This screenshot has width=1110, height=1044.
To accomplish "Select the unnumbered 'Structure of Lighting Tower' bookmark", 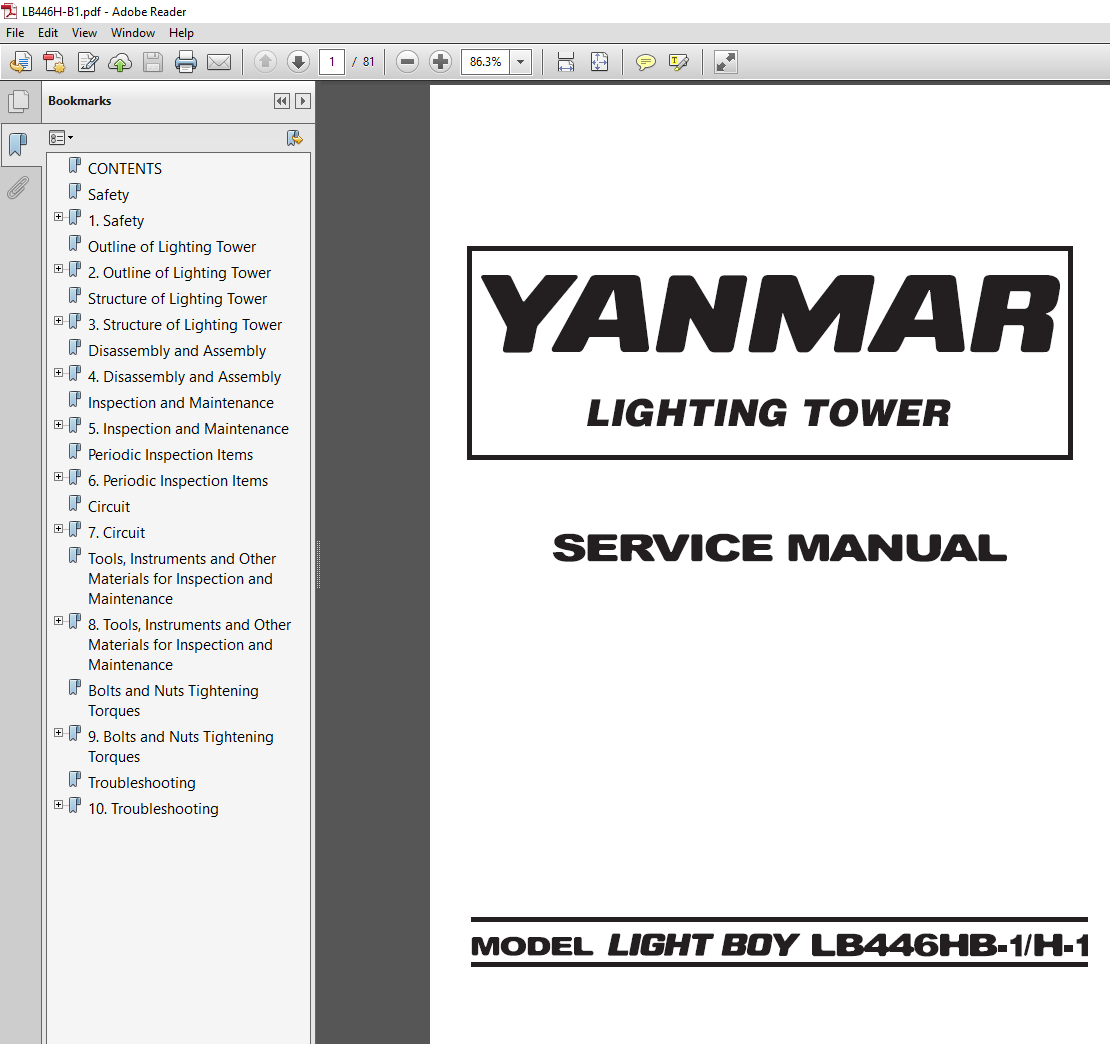I will coord(178,299).
